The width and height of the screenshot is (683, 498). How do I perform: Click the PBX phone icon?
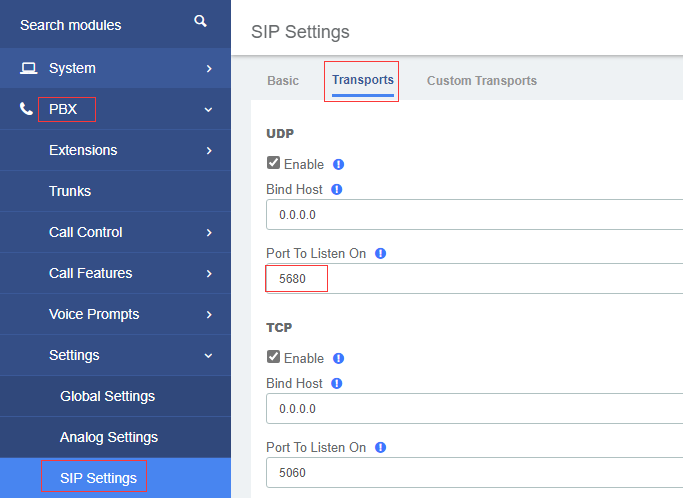point(26,109)
